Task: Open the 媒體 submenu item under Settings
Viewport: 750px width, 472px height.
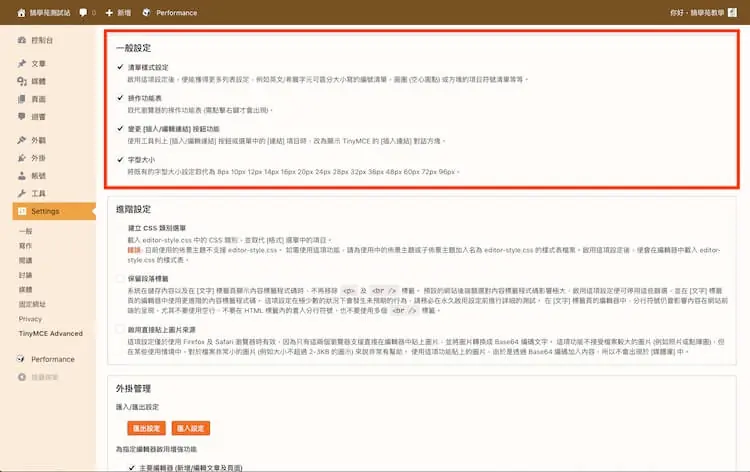Action: (25, 289)
